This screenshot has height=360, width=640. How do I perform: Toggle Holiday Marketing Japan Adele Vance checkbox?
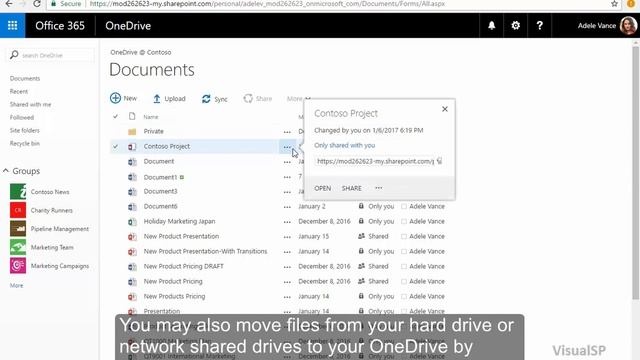404,222
